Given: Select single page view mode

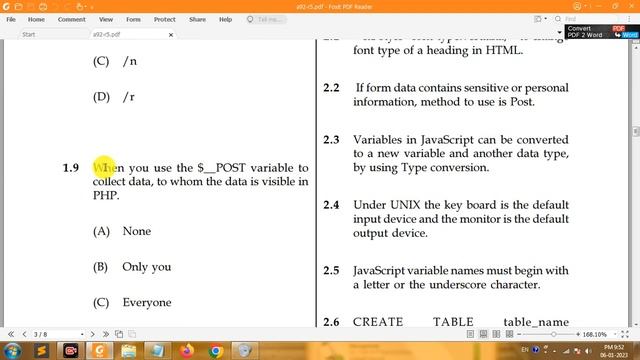Looking at the screenshot, I should [x=470, y=334].
